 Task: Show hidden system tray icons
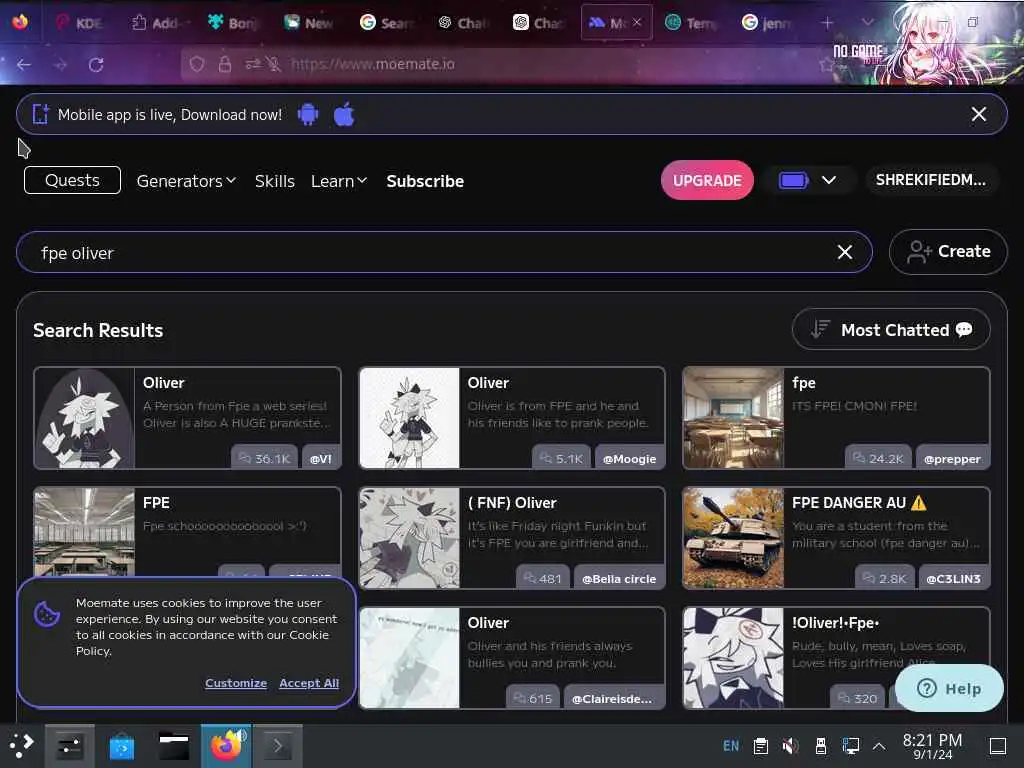coord(879,746)
